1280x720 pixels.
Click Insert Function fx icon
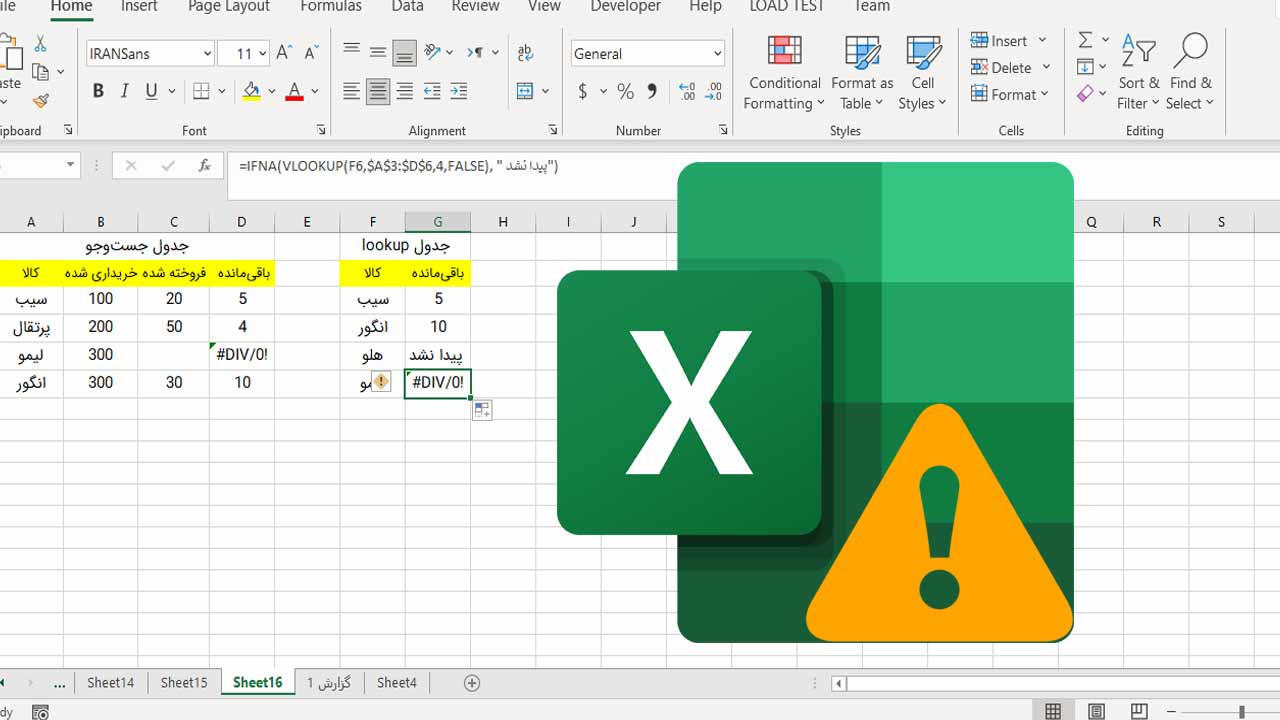[x=205, y=166]
